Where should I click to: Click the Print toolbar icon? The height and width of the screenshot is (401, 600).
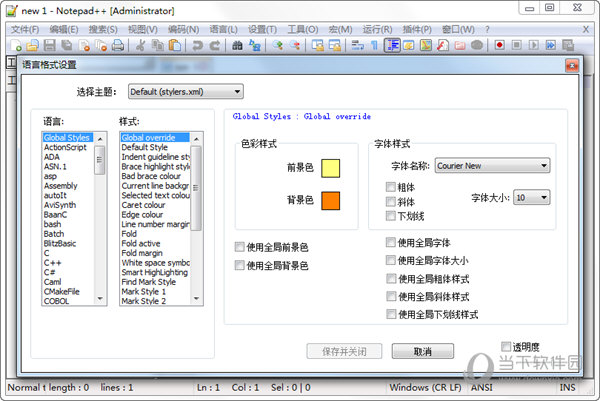(x=118, y=46)
